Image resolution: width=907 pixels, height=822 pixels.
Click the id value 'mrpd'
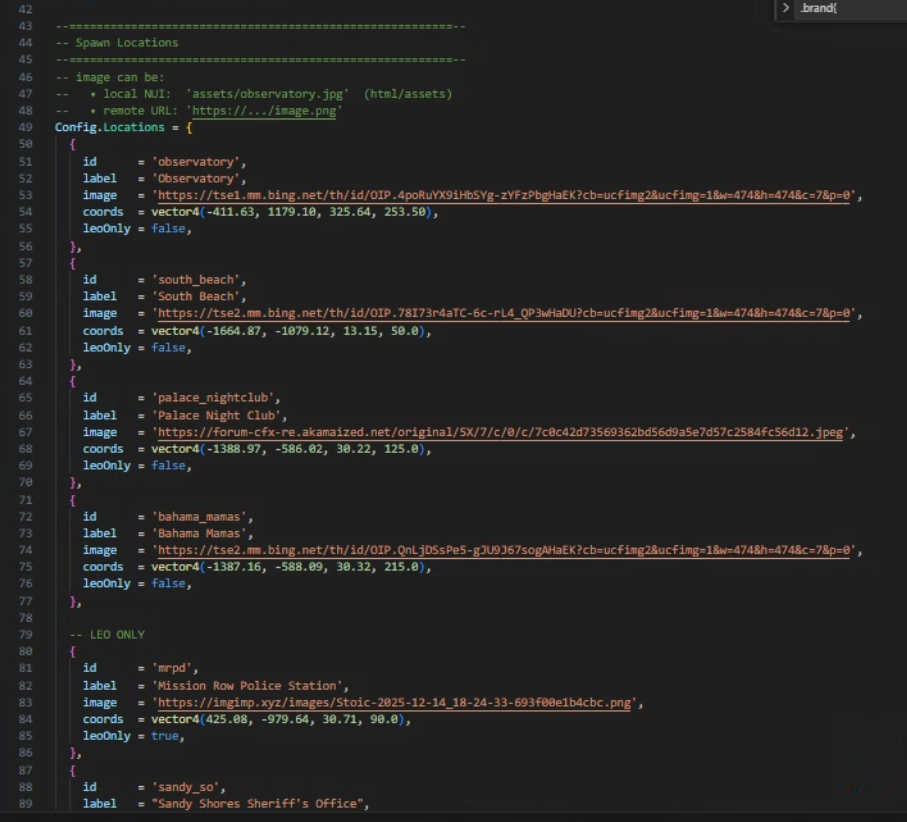click(x=172, y=668)
